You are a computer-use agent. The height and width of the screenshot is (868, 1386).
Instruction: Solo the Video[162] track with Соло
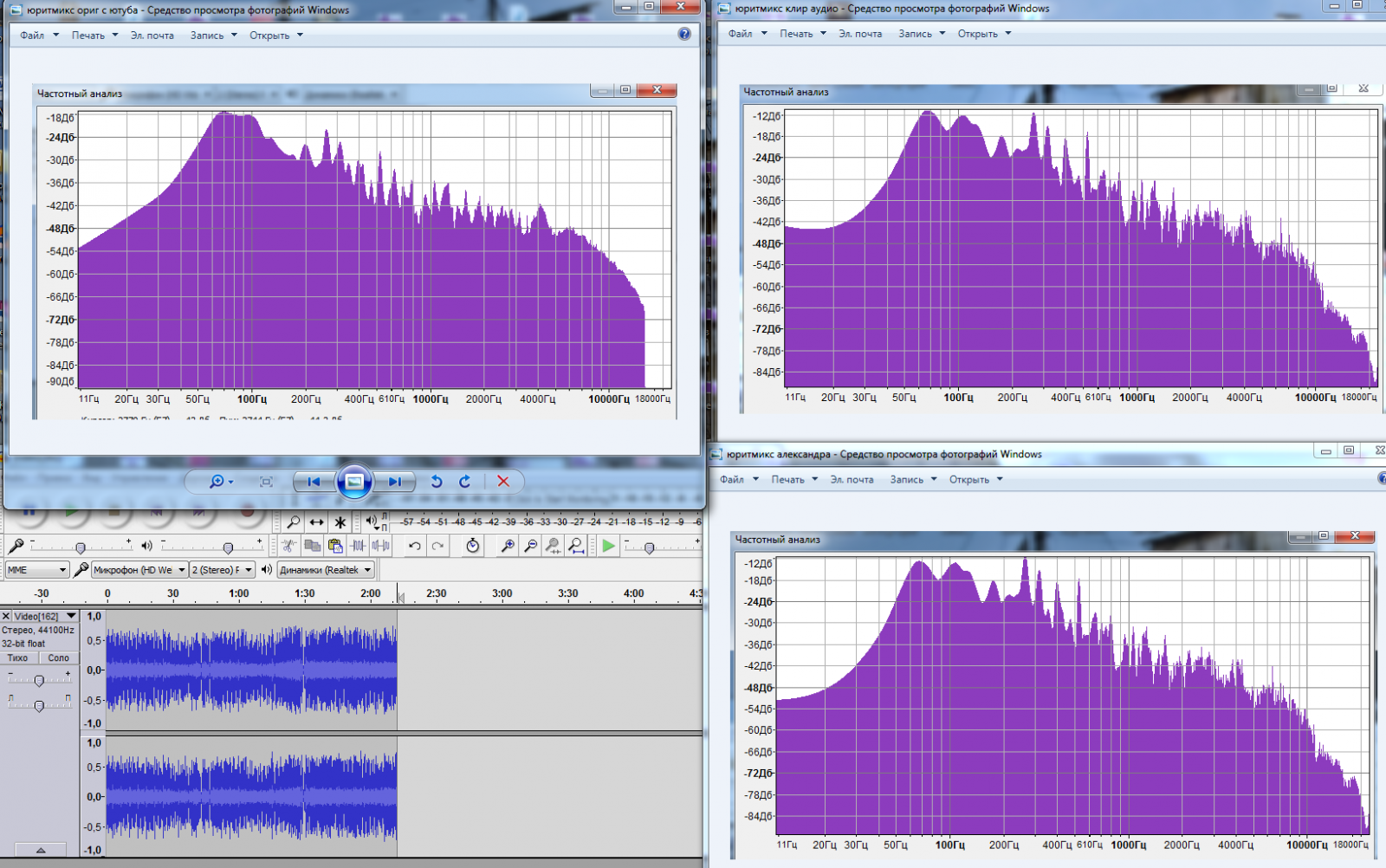(59, 658)
